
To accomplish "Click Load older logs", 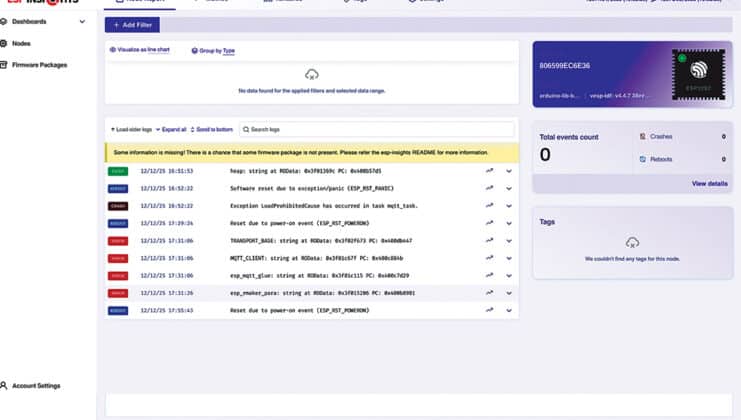I will 131,129.
